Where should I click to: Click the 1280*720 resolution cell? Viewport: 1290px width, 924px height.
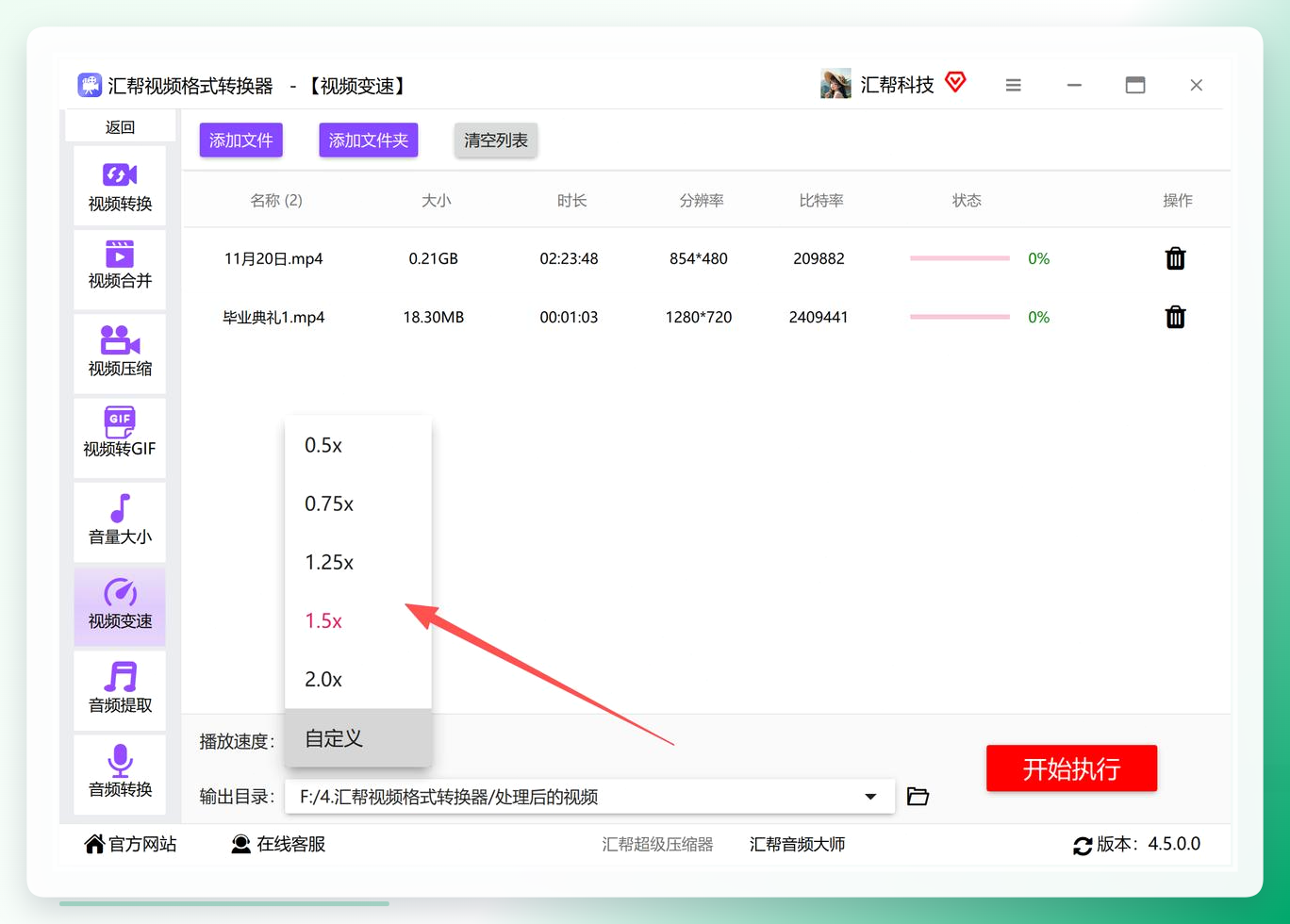pyautogui.click(x=699, y=317)
